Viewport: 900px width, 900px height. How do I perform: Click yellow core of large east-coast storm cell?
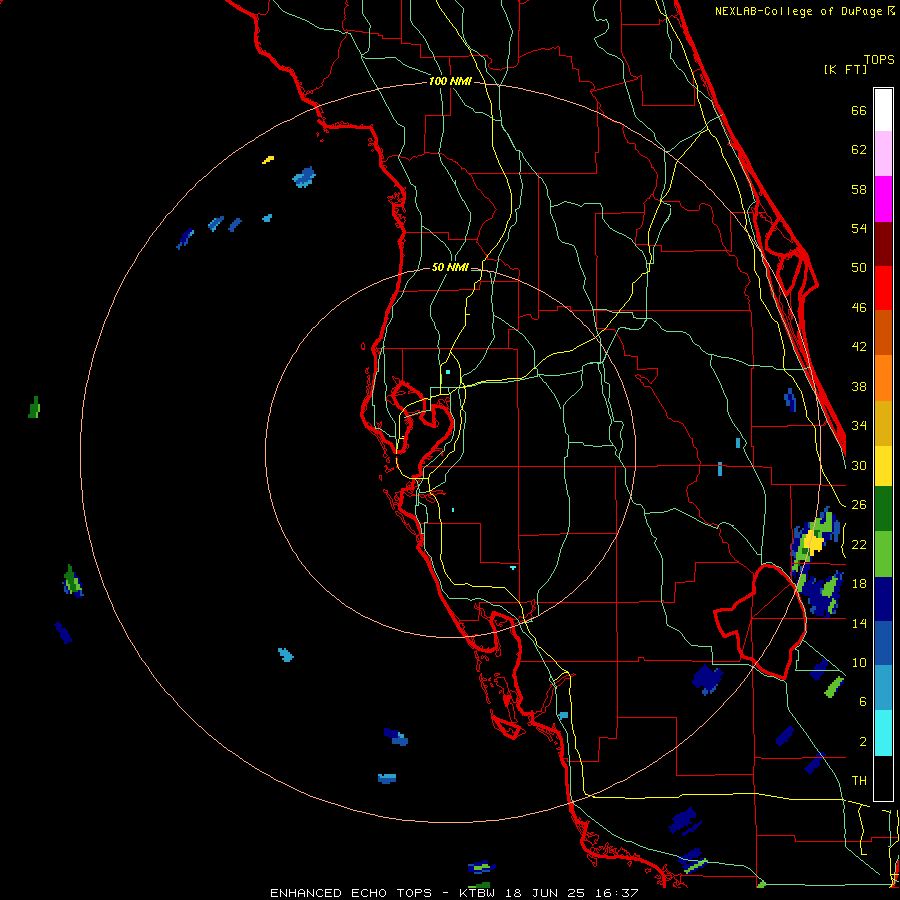tap(813, 542)
